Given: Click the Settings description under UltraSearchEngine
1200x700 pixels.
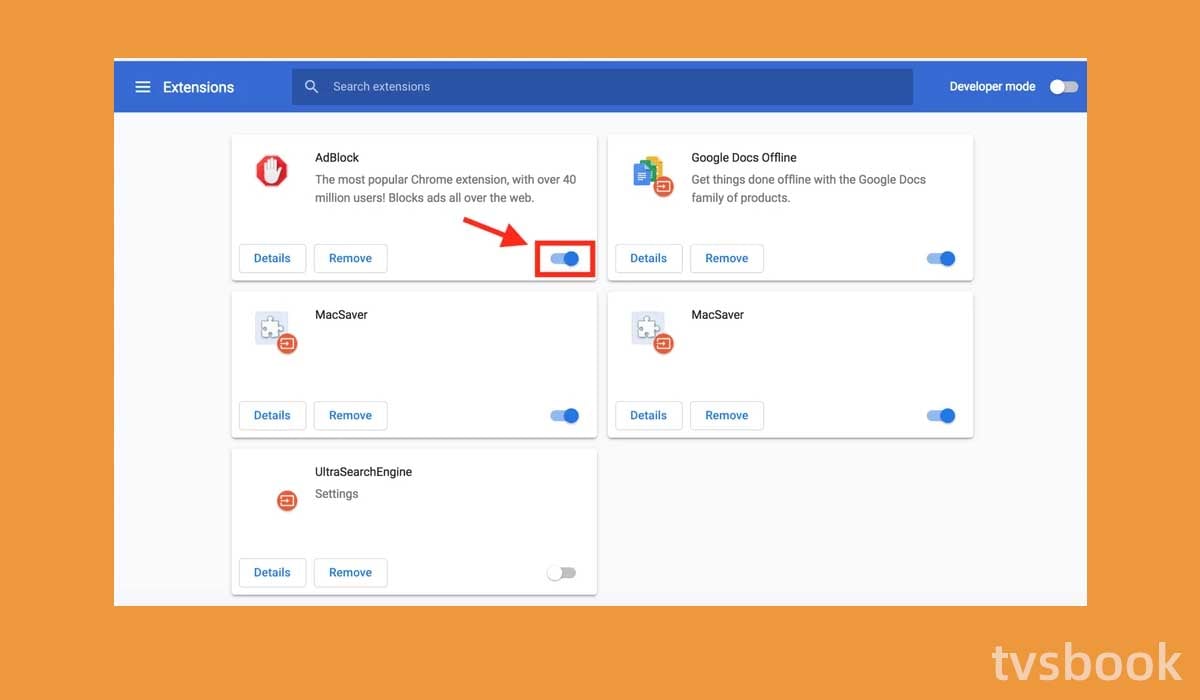Looking at the screenshot, I should coord(336,494).
